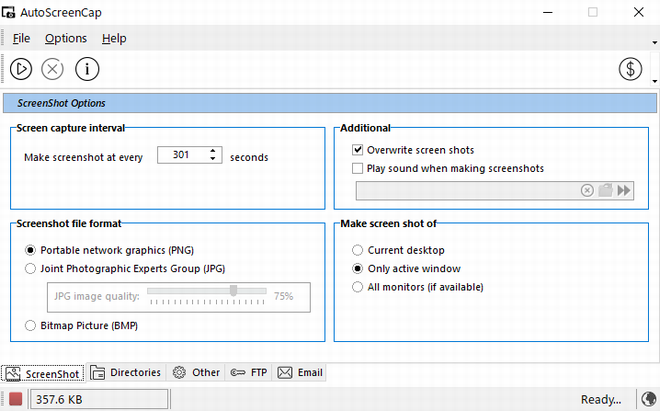Switch to the ScreenShot tab
This screenshot has height=411, width=660.
[43, 374]
